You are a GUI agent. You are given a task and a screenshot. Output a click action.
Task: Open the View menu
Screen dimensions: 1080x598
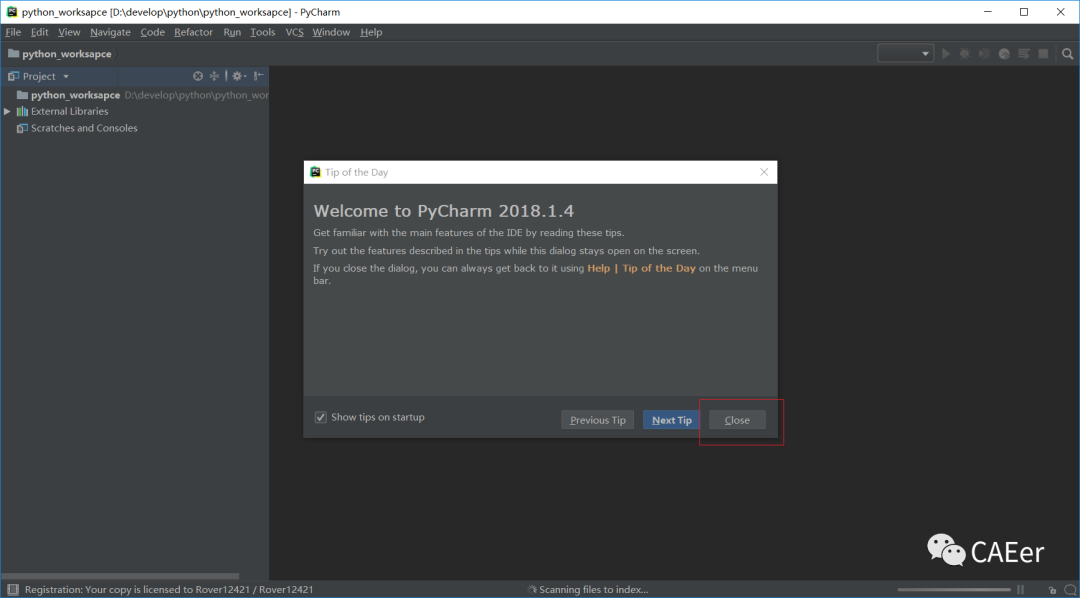click(69, 32)
